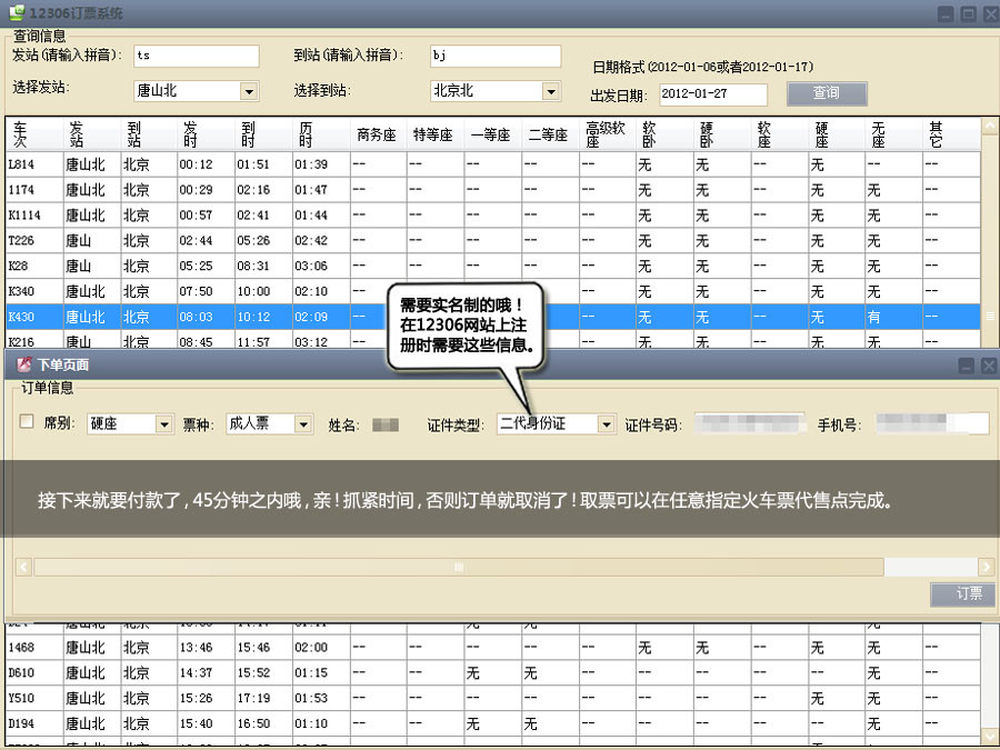Select train row K1114
The height and width of the screenshot is (750, 1000).
pyautogui.click(x=493, y=216)
